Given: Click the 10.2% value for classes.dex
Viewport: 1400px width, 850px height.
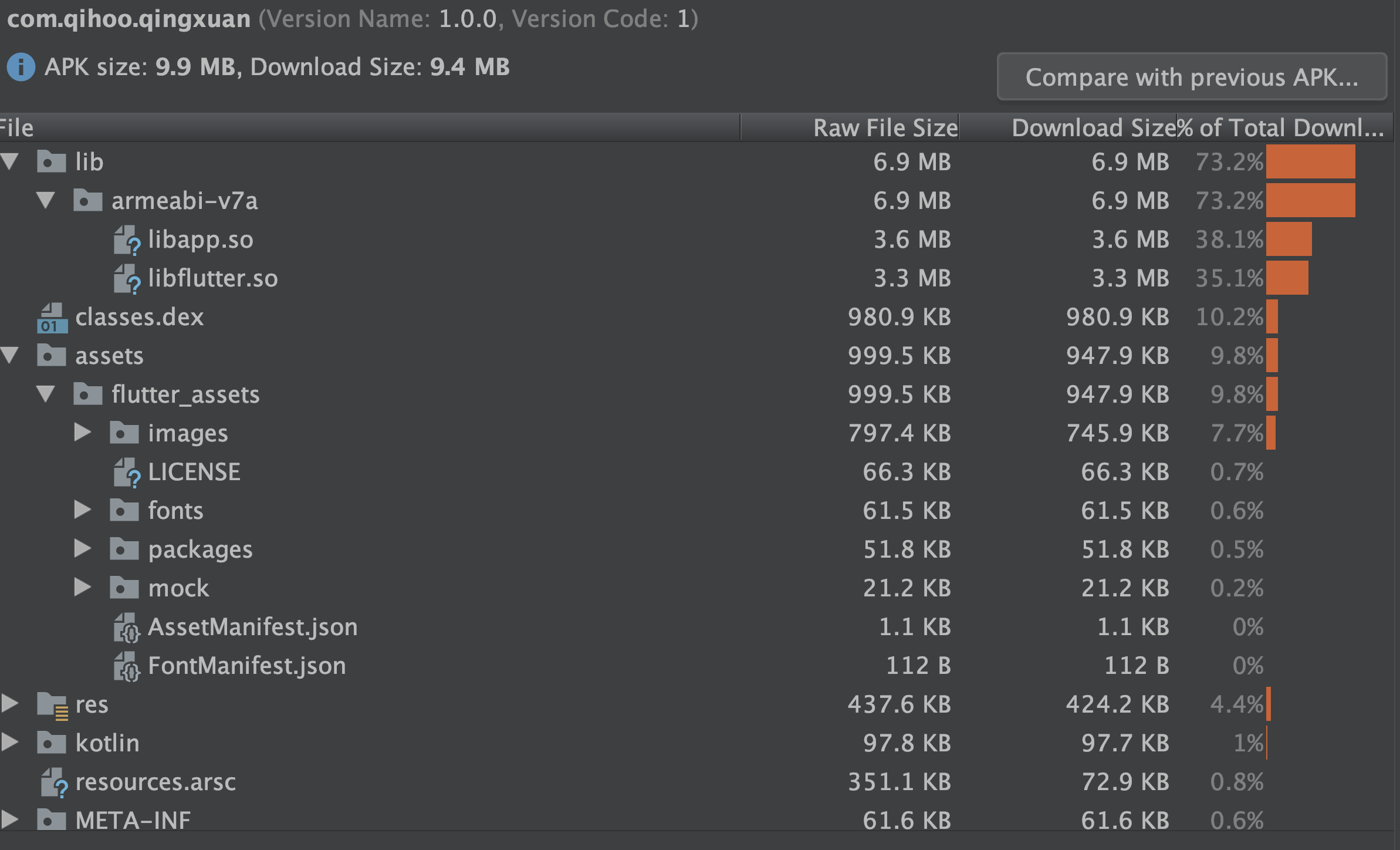Looking at the screenshot, I should click(x=1229, y=317).
